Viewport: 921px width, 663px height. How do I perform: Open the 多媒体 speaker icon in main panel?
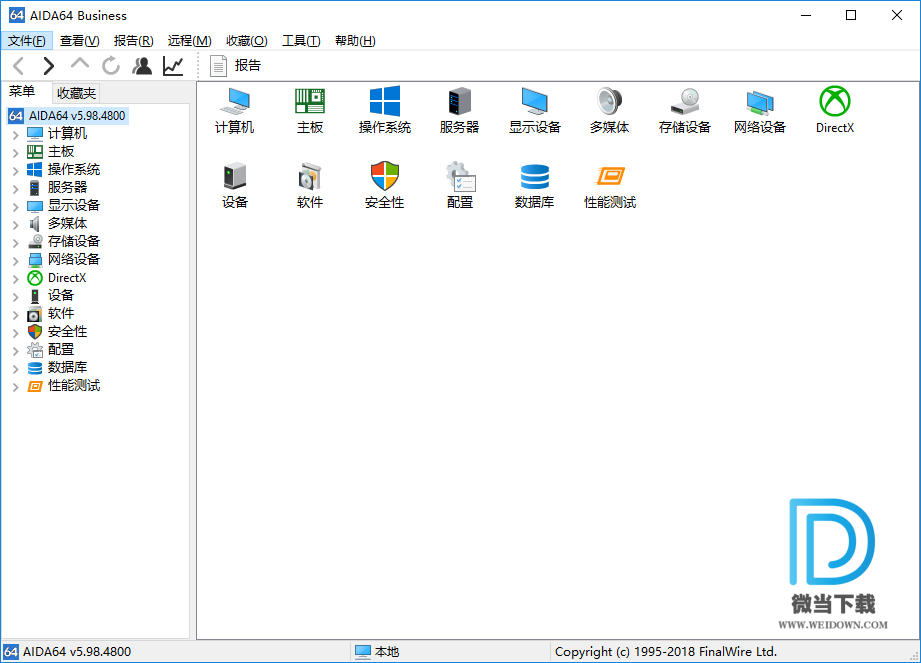[609, 110]
